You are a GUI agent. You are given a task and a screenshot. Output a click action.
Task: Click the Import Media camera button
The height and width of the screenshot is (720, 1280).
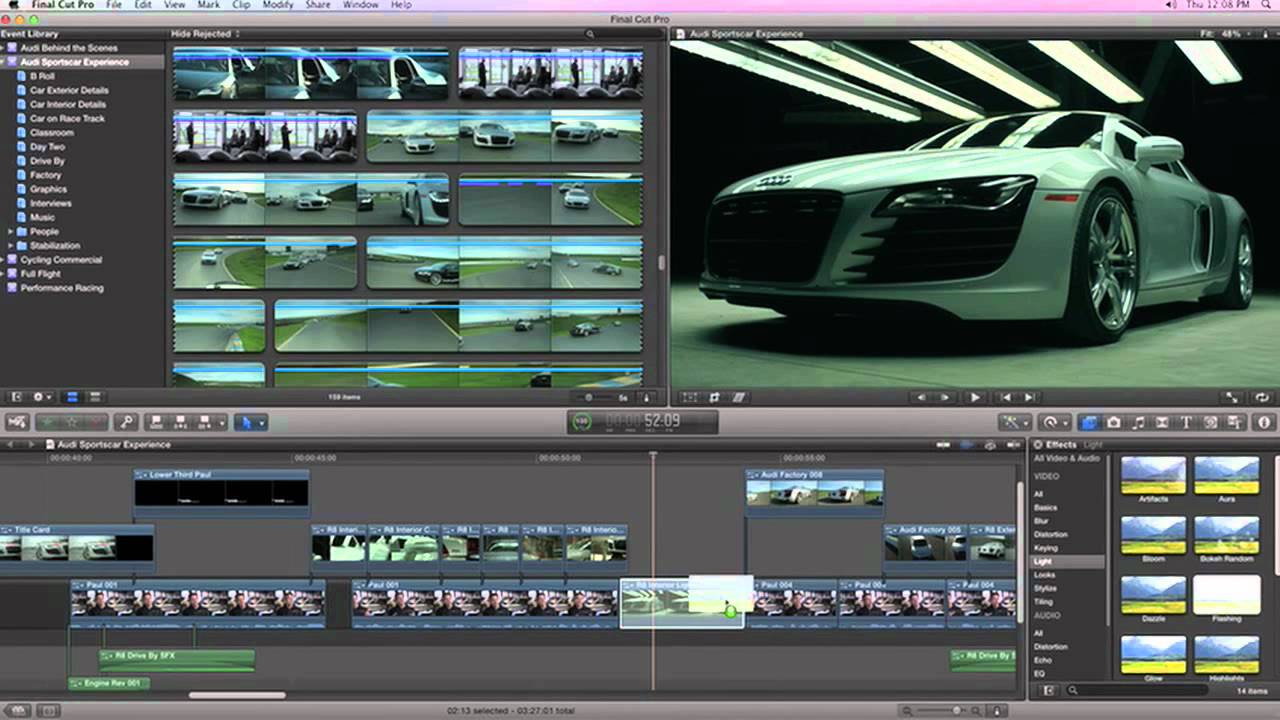pos(17,422)
